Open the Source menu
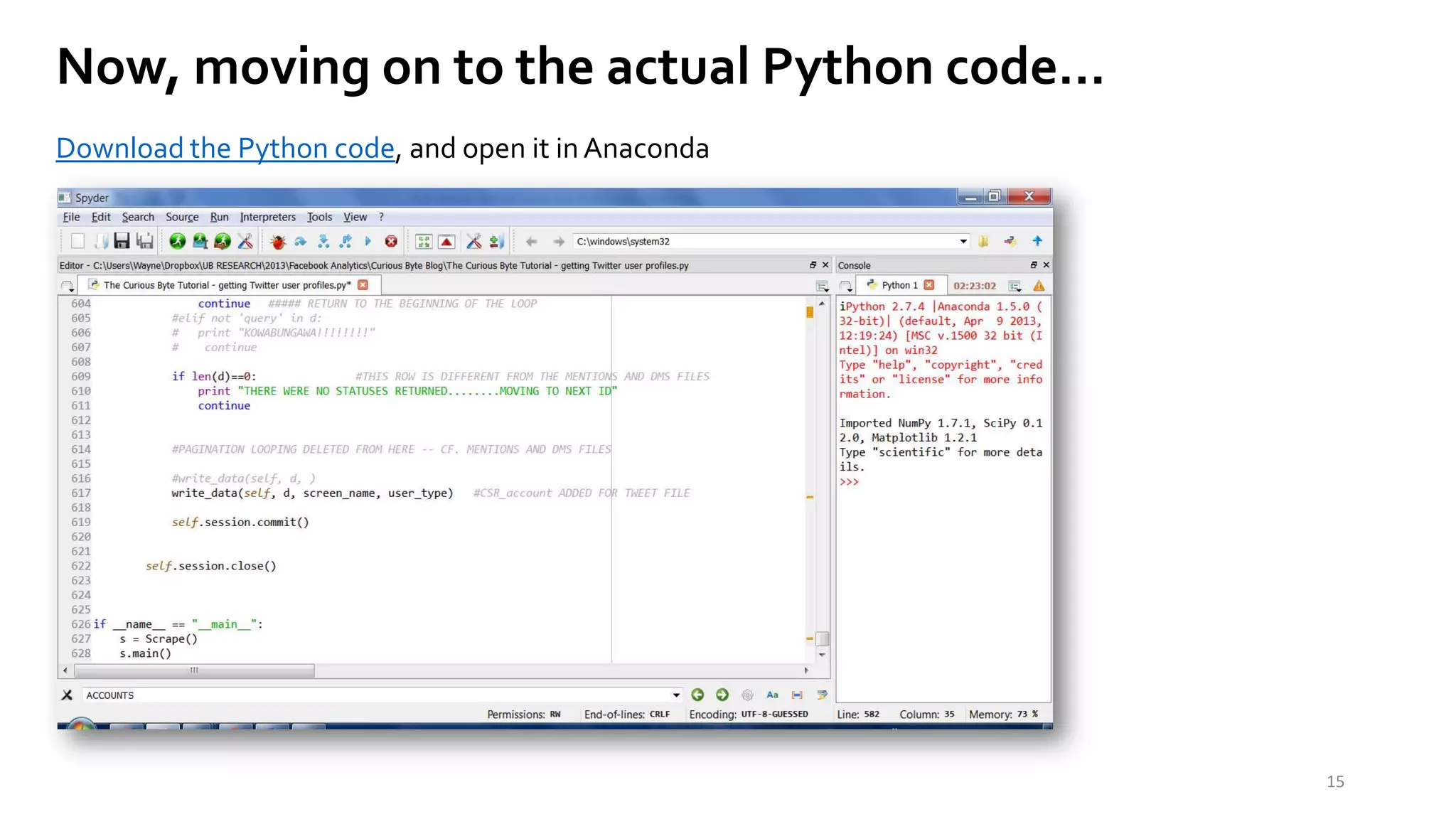Image resolution: width=1456 pixels, height=819 pixels. [x=182, y=217]
